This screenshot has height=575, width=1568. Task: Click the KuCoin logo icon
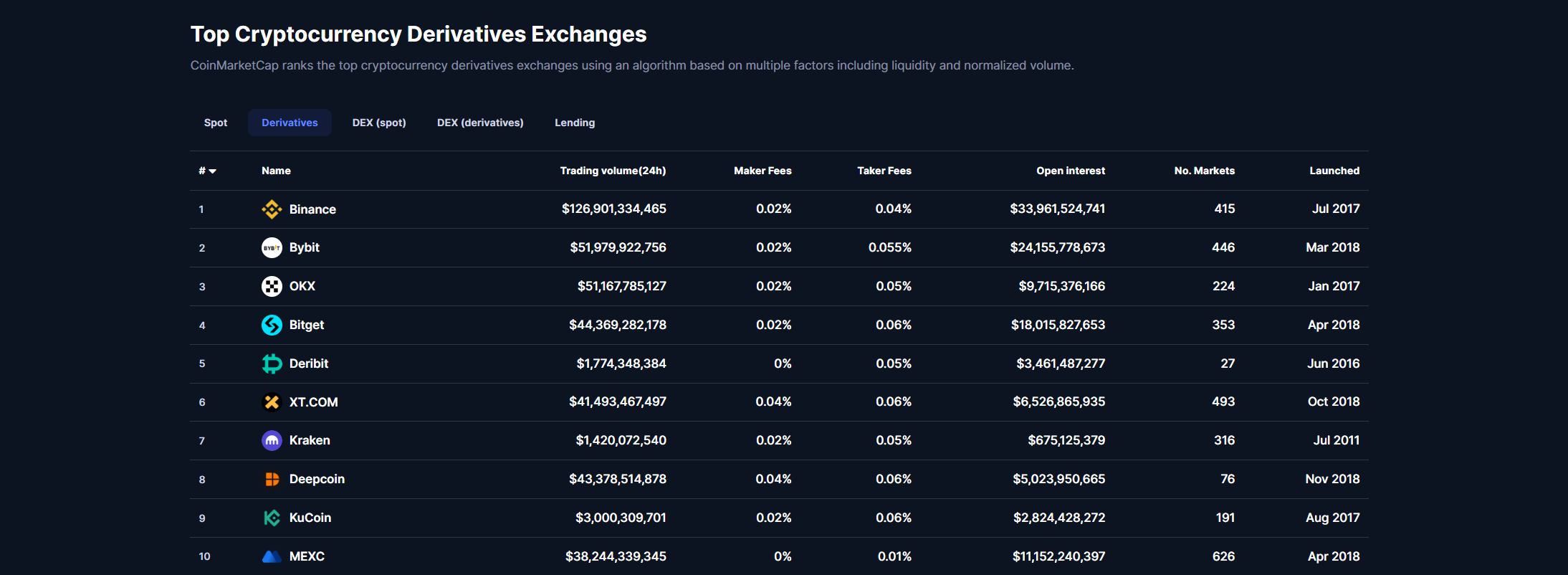[272, 518]
